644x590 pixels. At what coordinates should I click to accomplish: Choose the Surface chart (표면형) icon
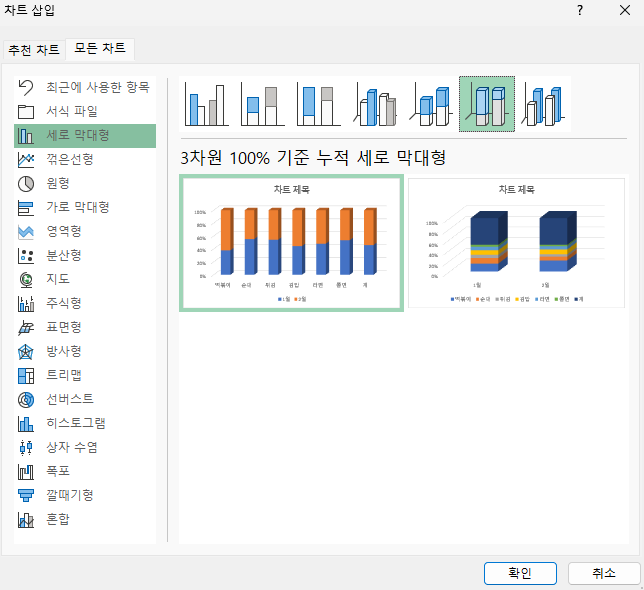click(x=26, y=328)
